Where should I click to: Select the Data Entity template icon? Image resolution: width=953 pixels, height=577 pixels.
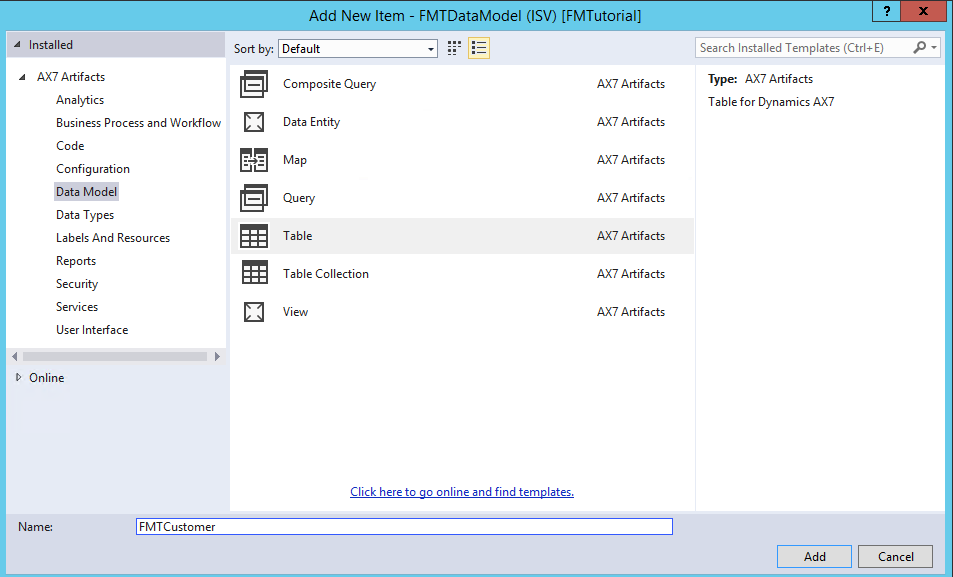[254, 122]
